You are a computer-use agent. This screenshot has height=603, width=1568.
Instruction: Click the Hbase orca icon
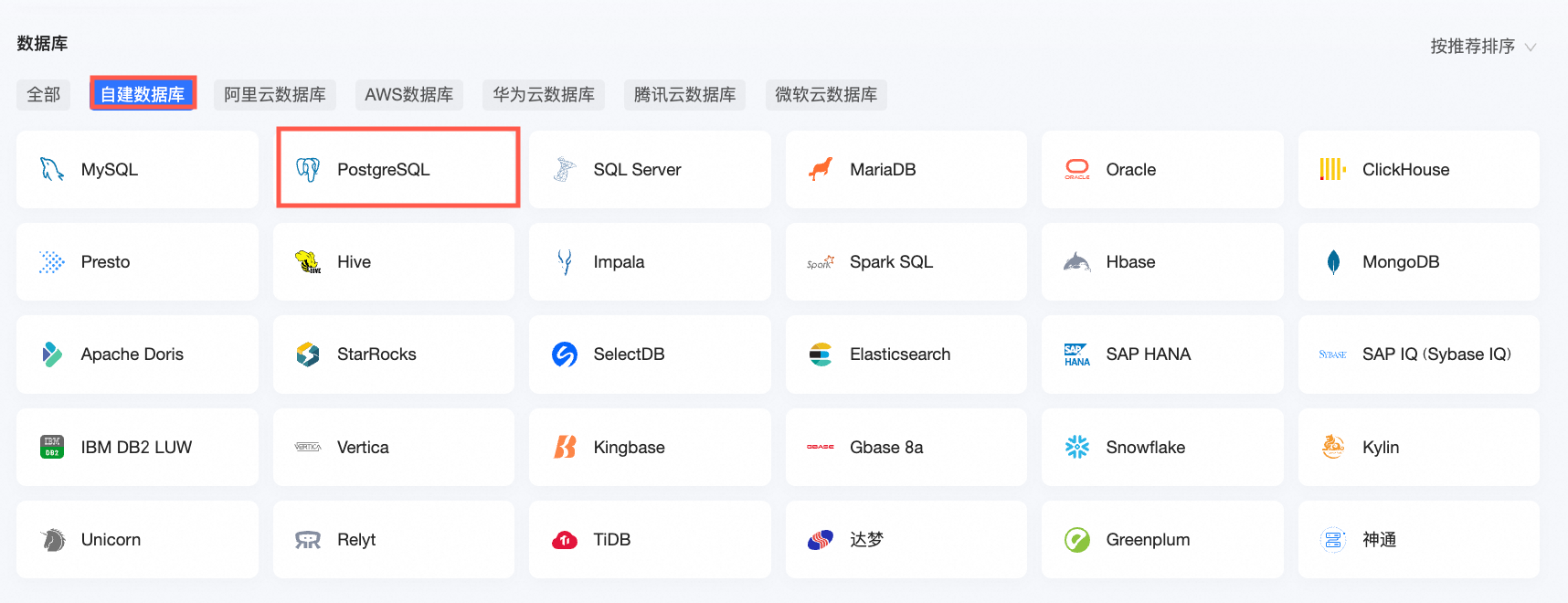tap(1077, 262)
